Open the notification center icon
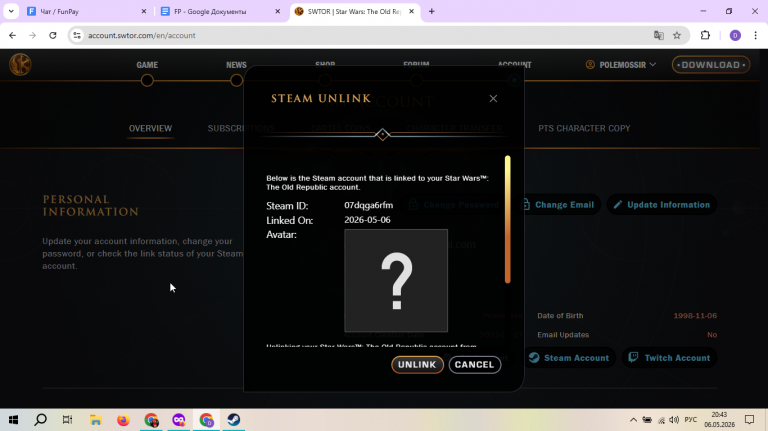This screenshot has width=768, height=431. click(749, 420)
